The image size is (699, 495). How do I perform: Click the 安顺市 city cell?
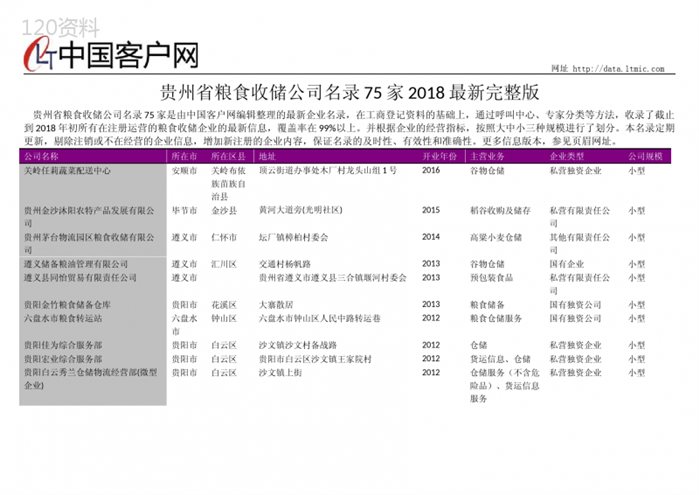click(185, 170)
